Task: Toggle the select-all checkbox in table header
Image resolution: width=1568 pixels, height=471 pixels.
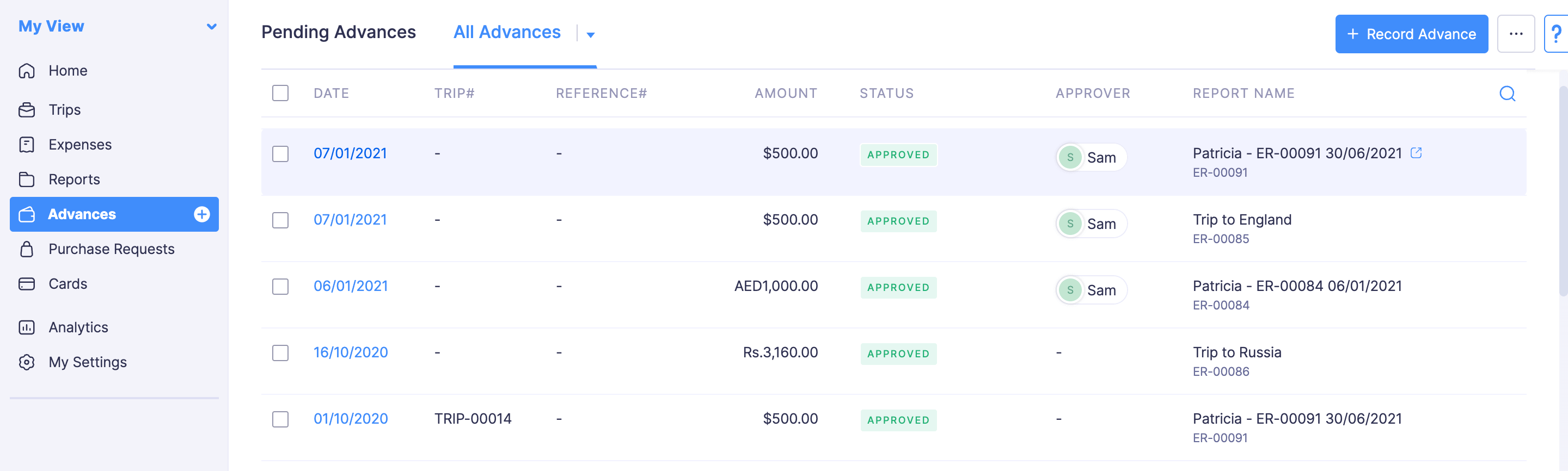Action: pyautogui.click(x=280, y=94)
